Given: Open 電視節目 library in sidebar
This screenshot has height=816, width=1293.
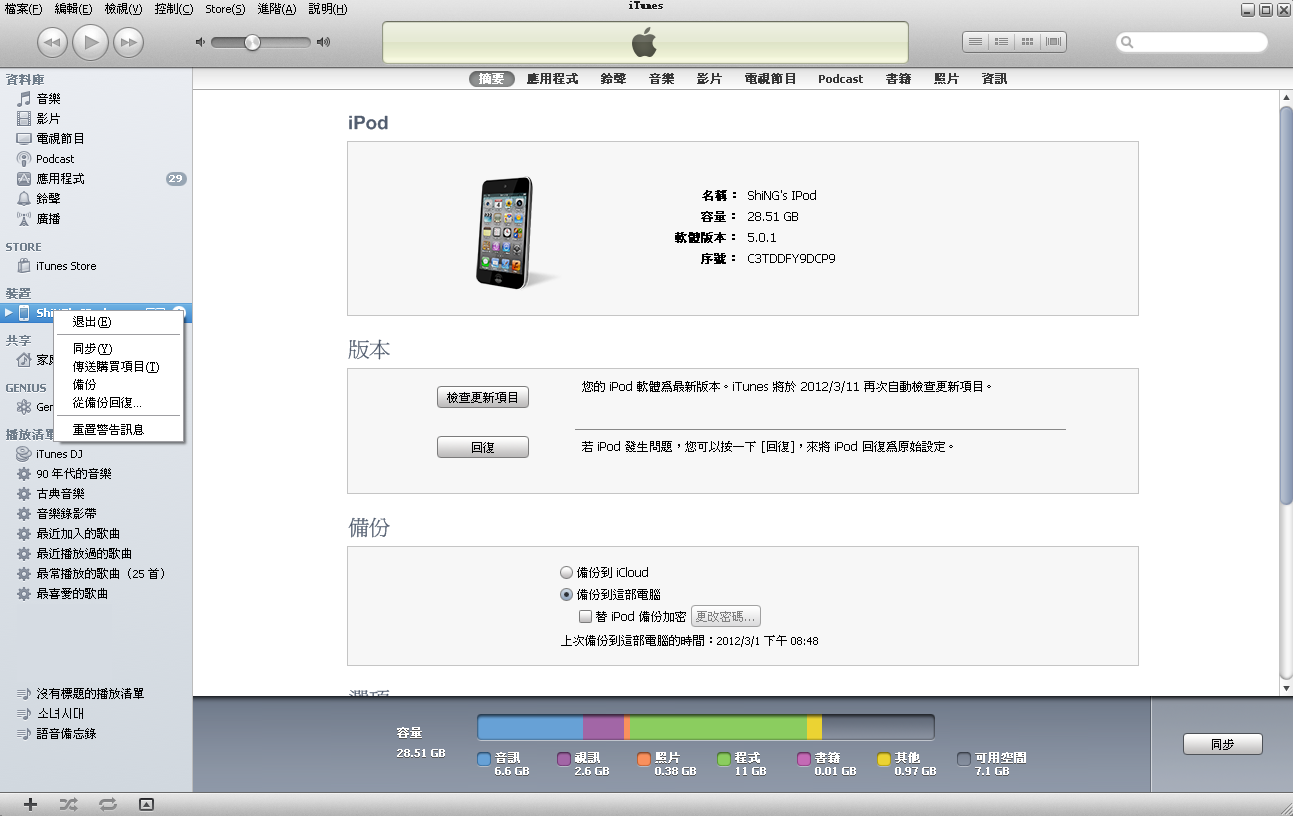Looking at the screenshot, I should (x=60, y=138).
